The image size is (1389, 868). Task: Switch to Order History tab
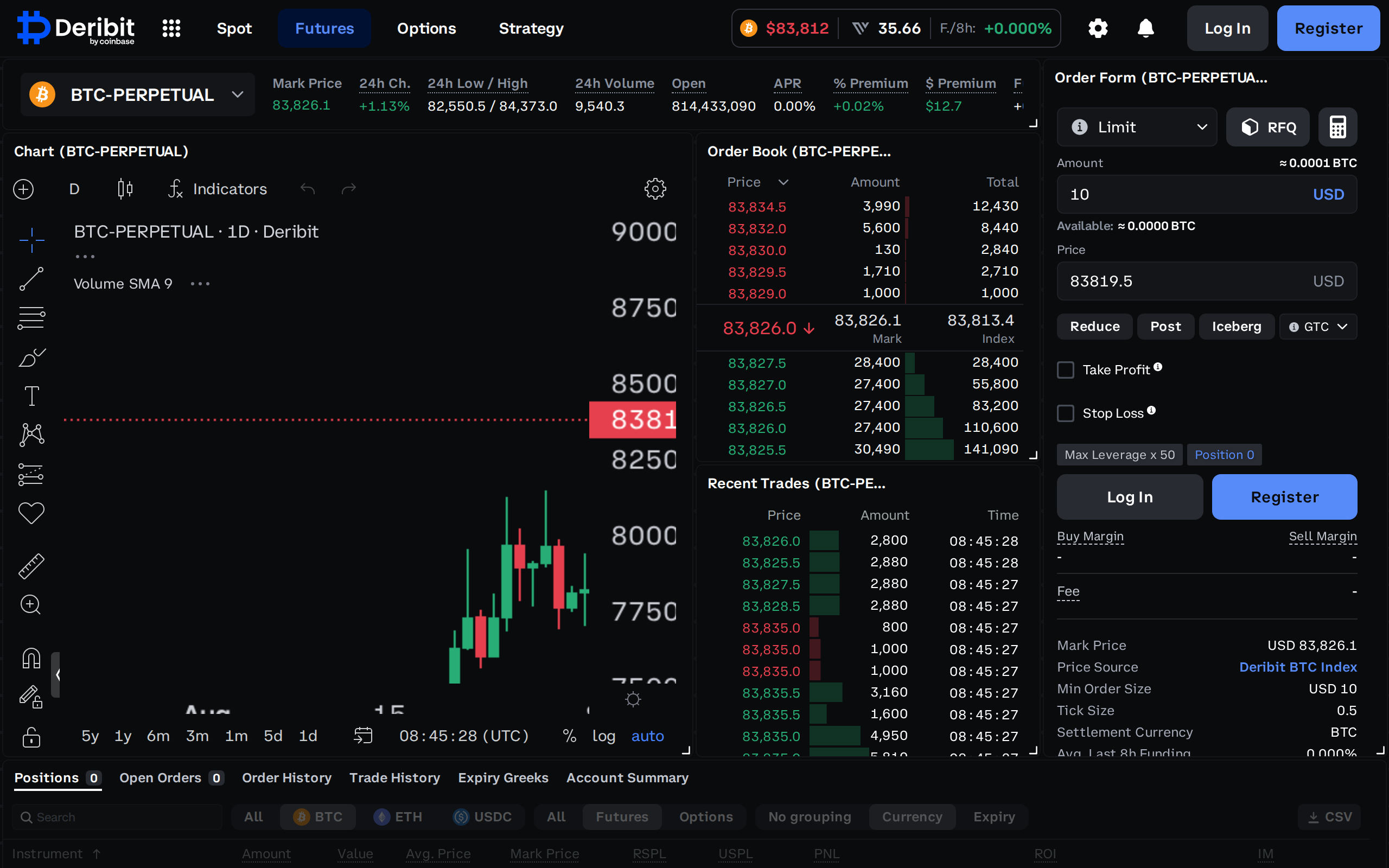tap(286, 778)
